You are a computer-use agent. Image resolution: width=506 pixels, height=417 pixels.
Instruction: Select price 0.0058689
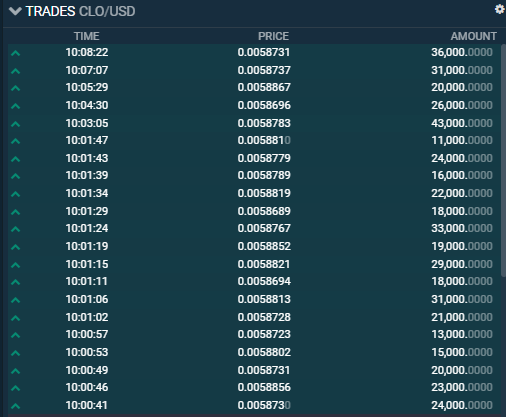[264, 211]
